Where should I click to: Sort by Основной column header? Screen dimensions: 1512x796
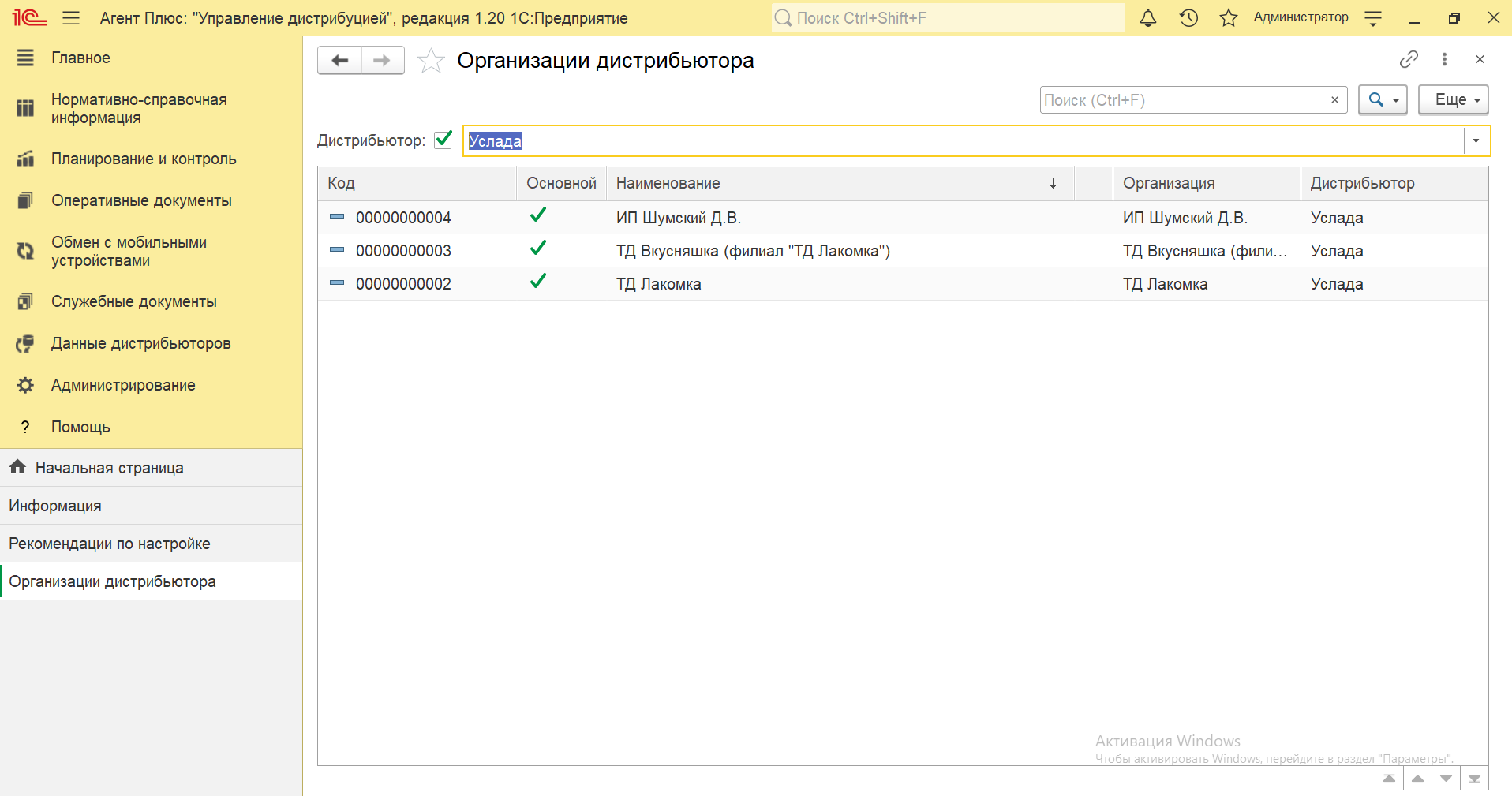pos(561,183)
